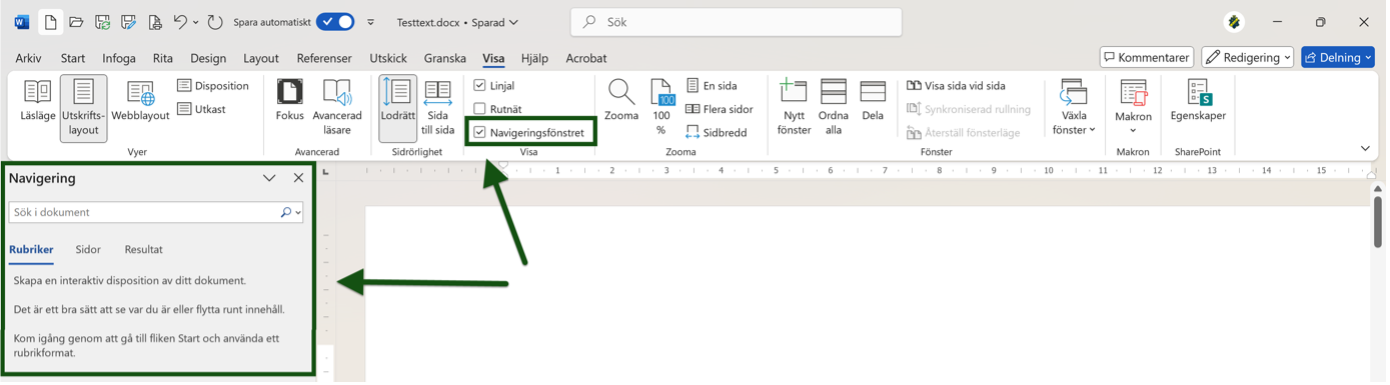Open the Makron dropdown
Image resolution: width=1390 pixels, height=385 pixels.
click(1133, 108)
